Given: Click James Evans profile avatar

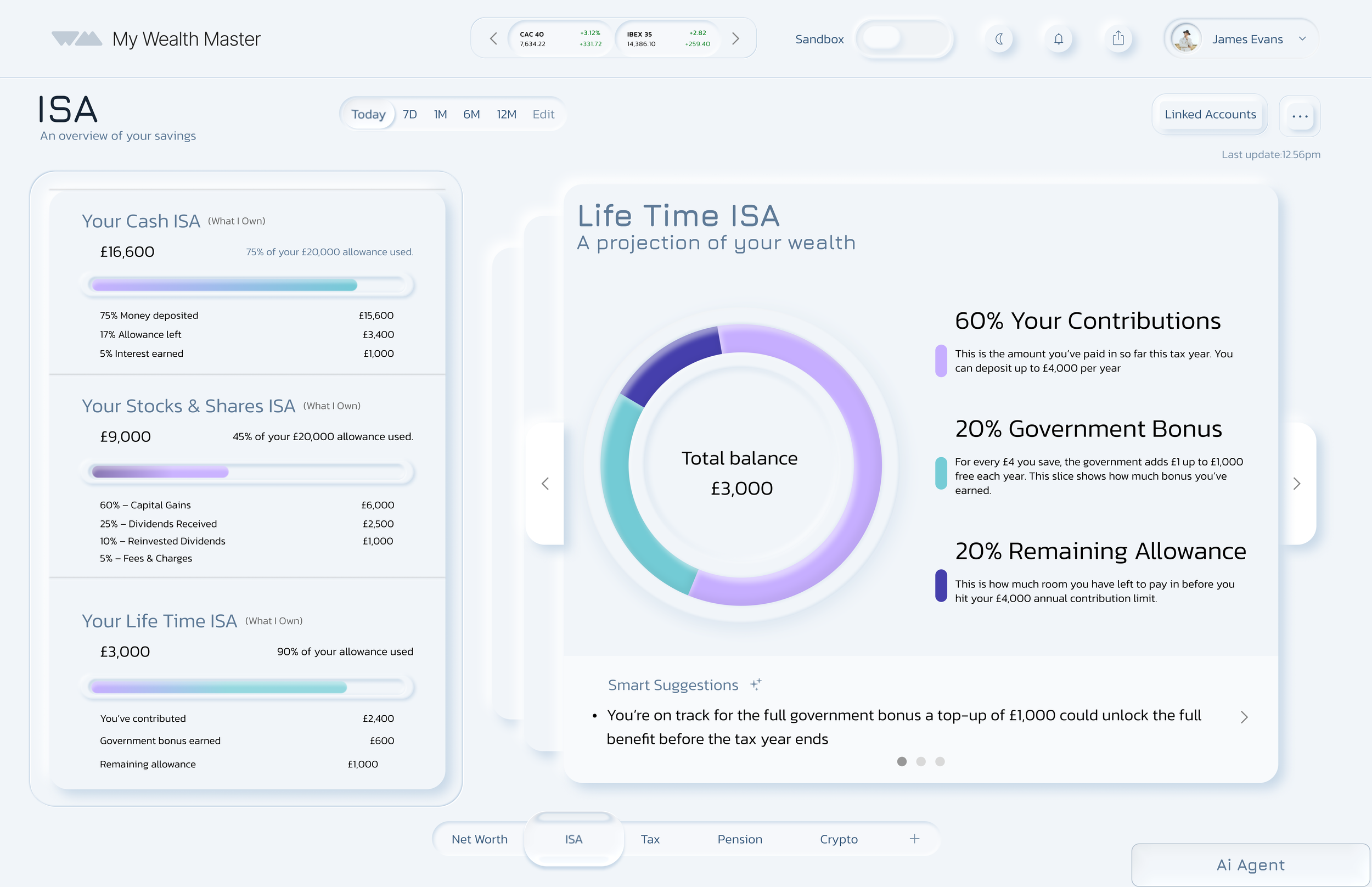Looking at the screenshot, I should point(1186,39).
